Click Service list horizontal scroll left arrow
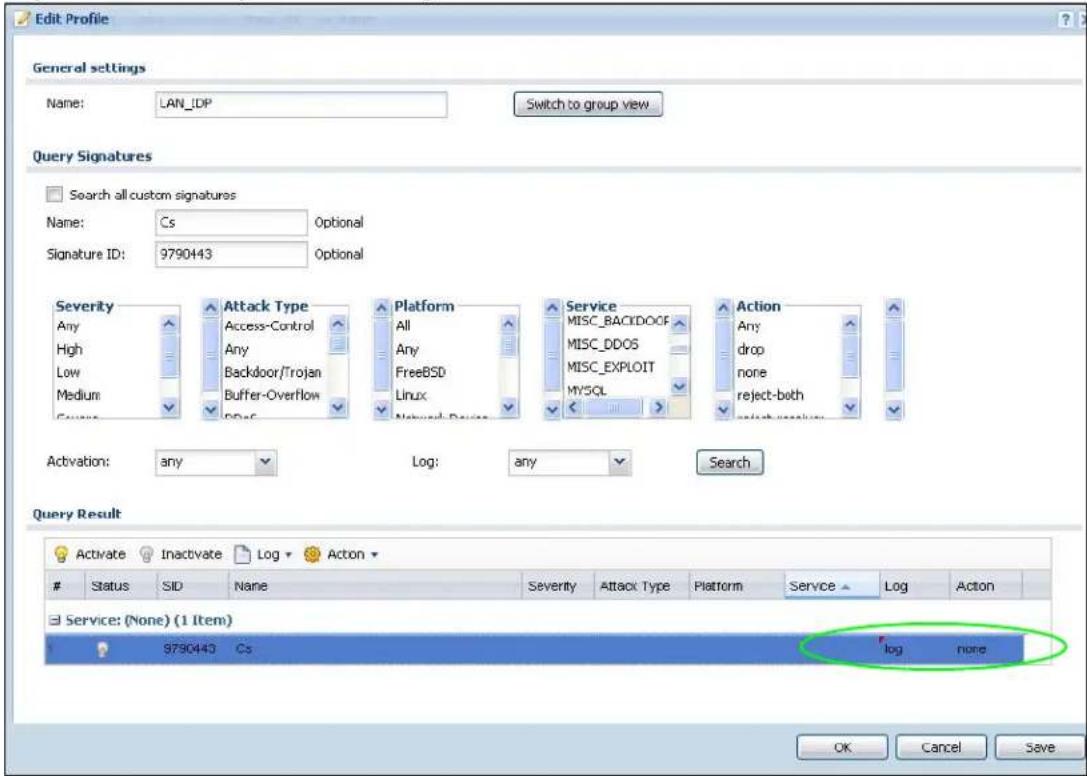The height and width of the screenshot is (776, 1087). [574, 406]
